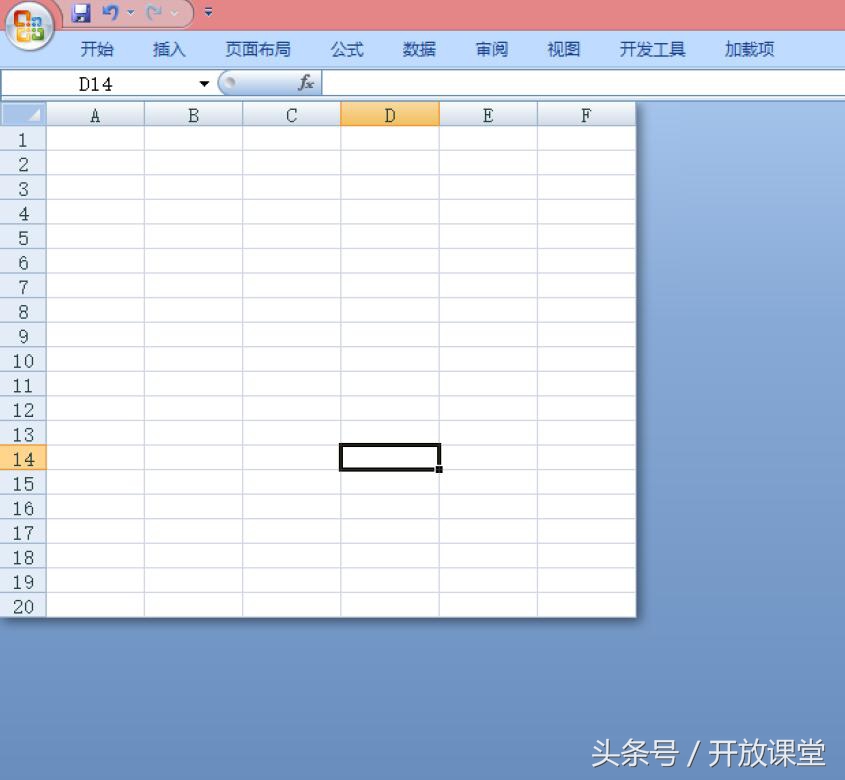Click cell C3
Screen dimensions: 845x780
click(x=292, y=188)
